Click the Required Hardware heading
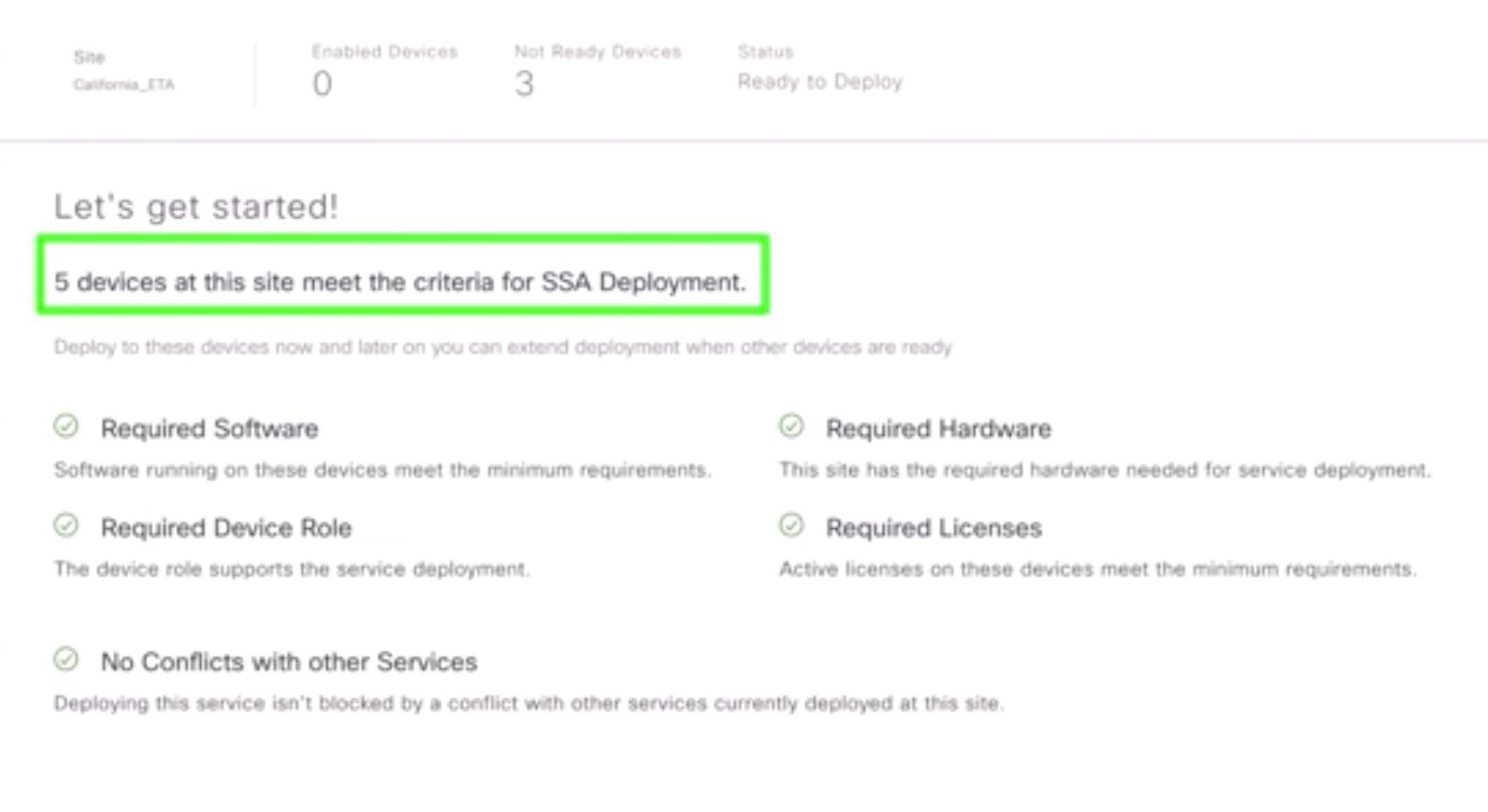 click(x=938, y=428)
